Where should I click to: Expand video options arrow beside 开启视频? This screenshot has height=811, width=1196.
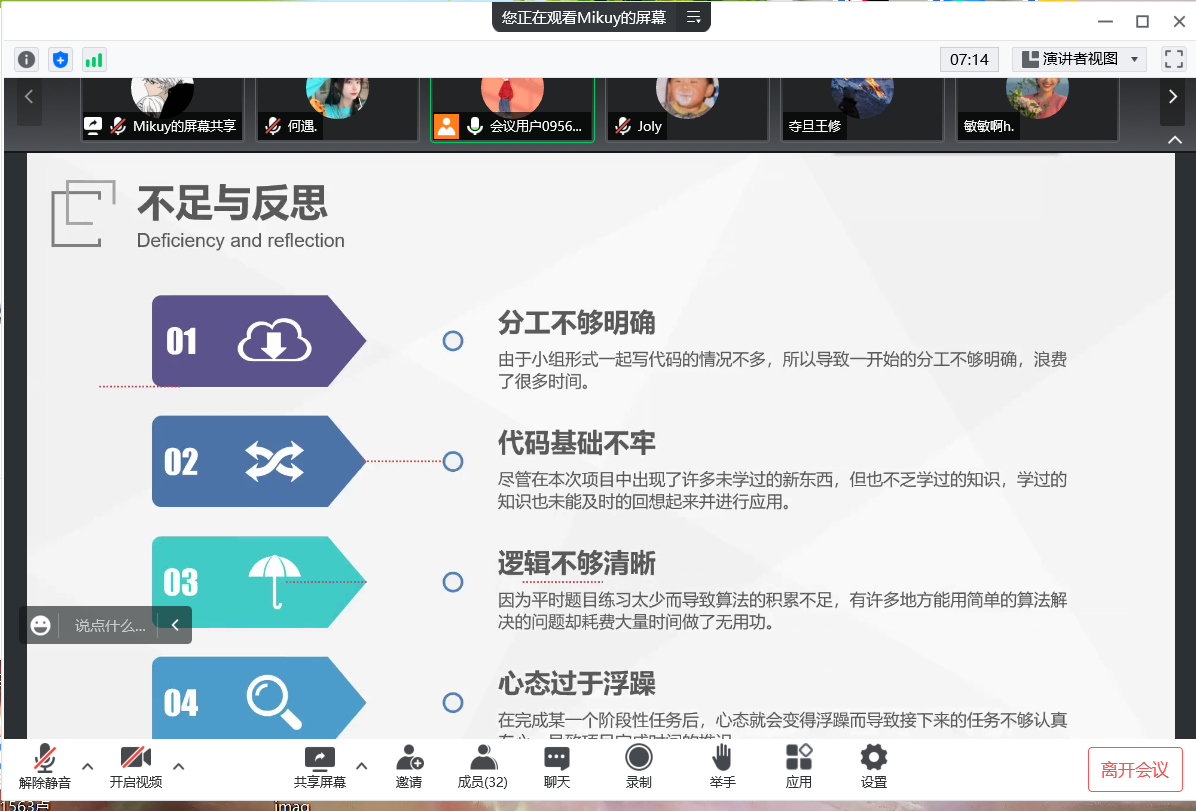click(x=179, y=766)
